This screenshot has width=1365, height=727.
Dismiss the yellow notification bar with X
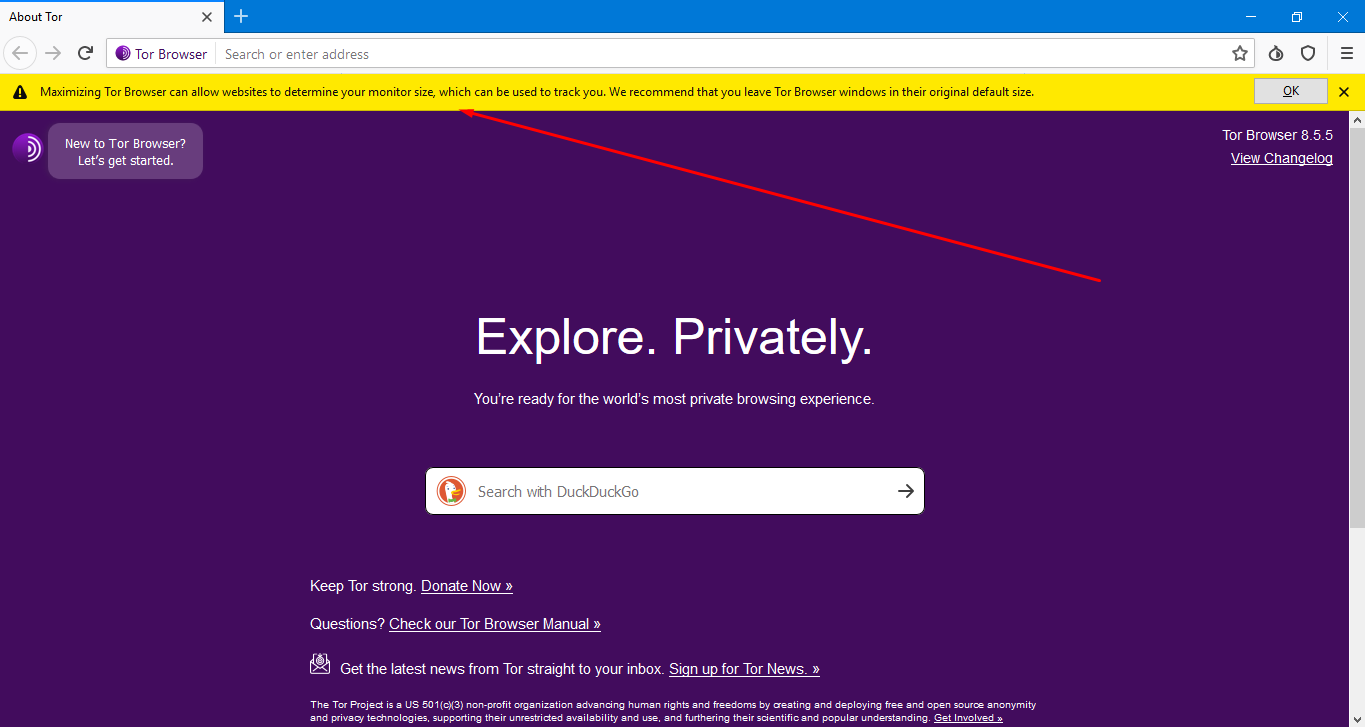[x=1344, y=92]
